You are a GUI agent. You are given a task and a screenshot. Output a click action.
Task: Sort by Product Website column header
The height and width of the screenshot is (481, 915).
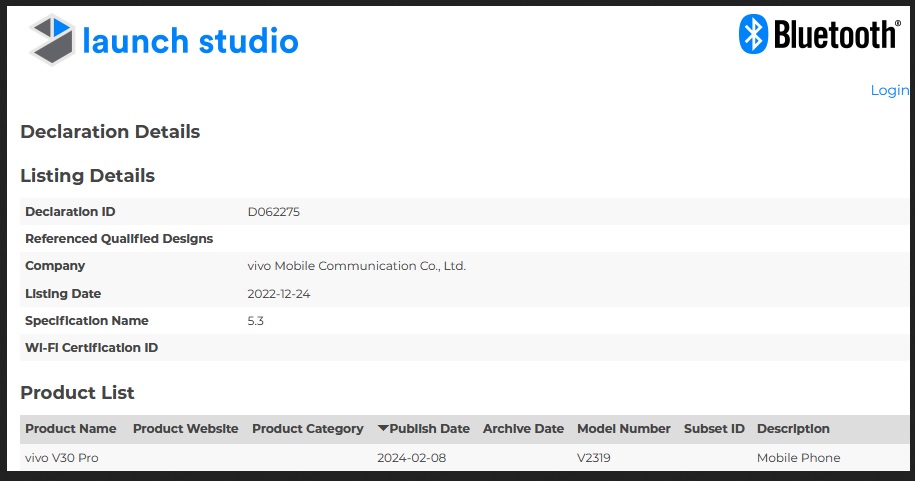186,428
